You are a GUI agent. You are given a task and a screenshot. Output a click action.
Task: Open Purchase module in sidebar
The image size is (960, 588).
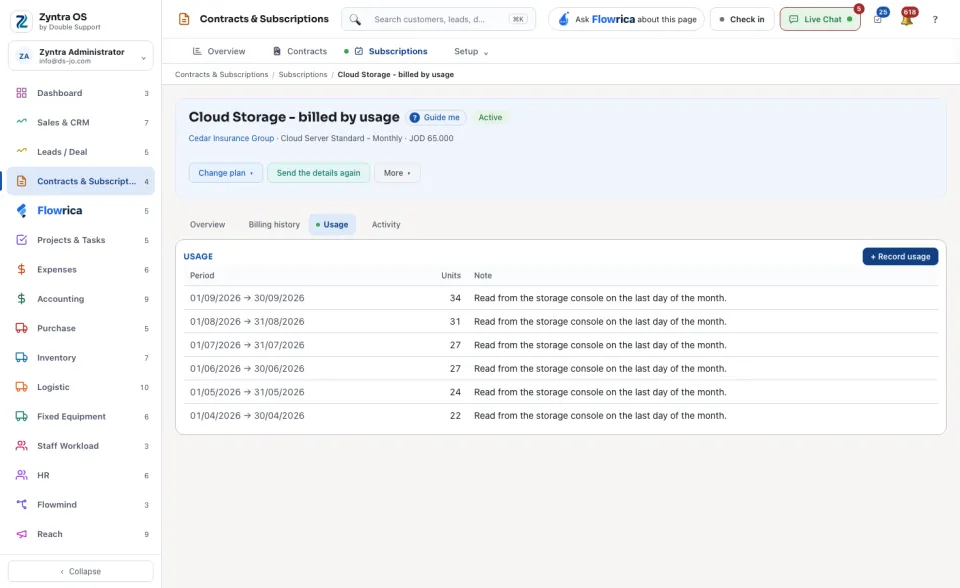tap(81, 328)
